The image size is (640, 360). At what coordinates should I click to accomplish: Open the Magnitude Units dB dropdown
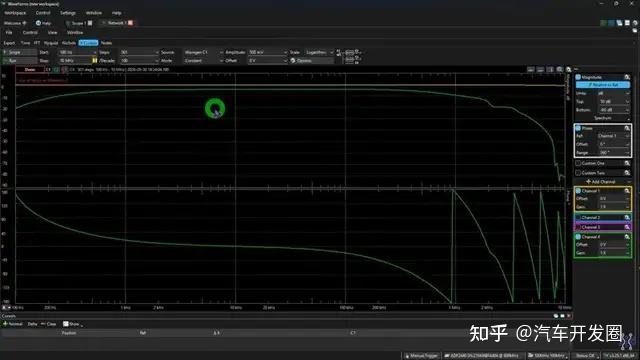[613, 93]
